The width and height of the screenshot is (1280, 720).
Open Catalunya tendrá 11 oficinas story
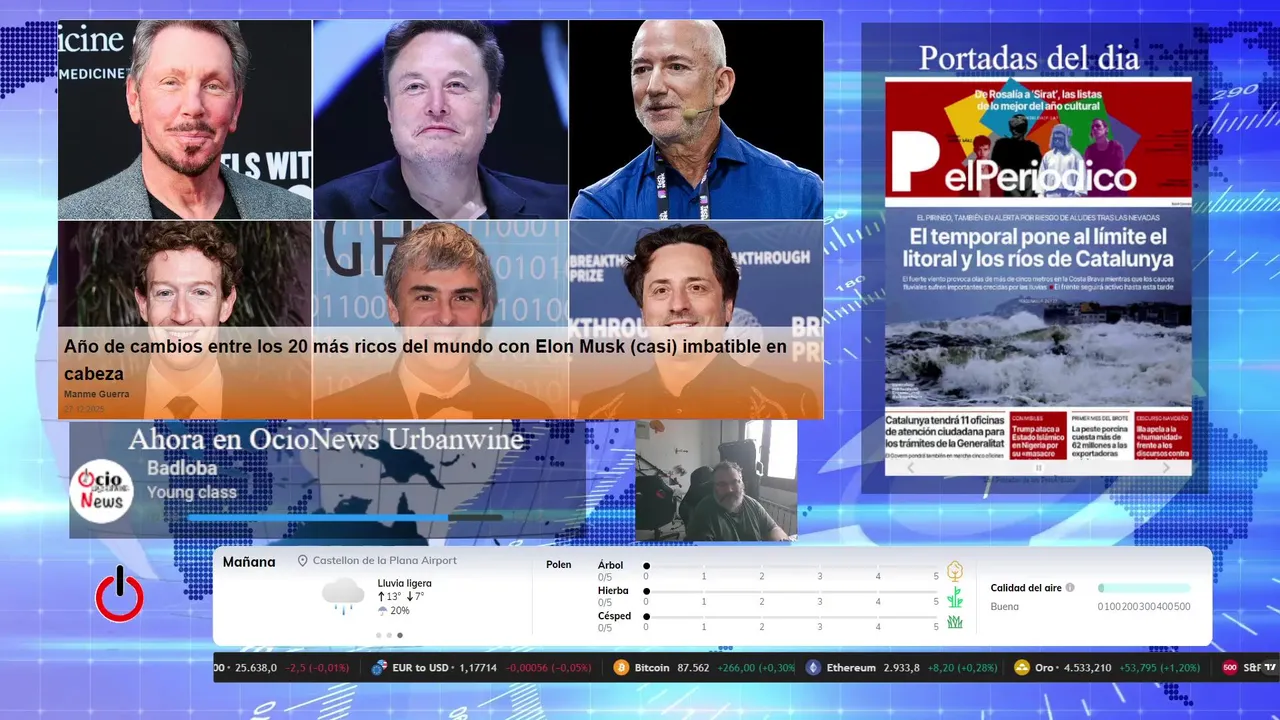(945, 431)
